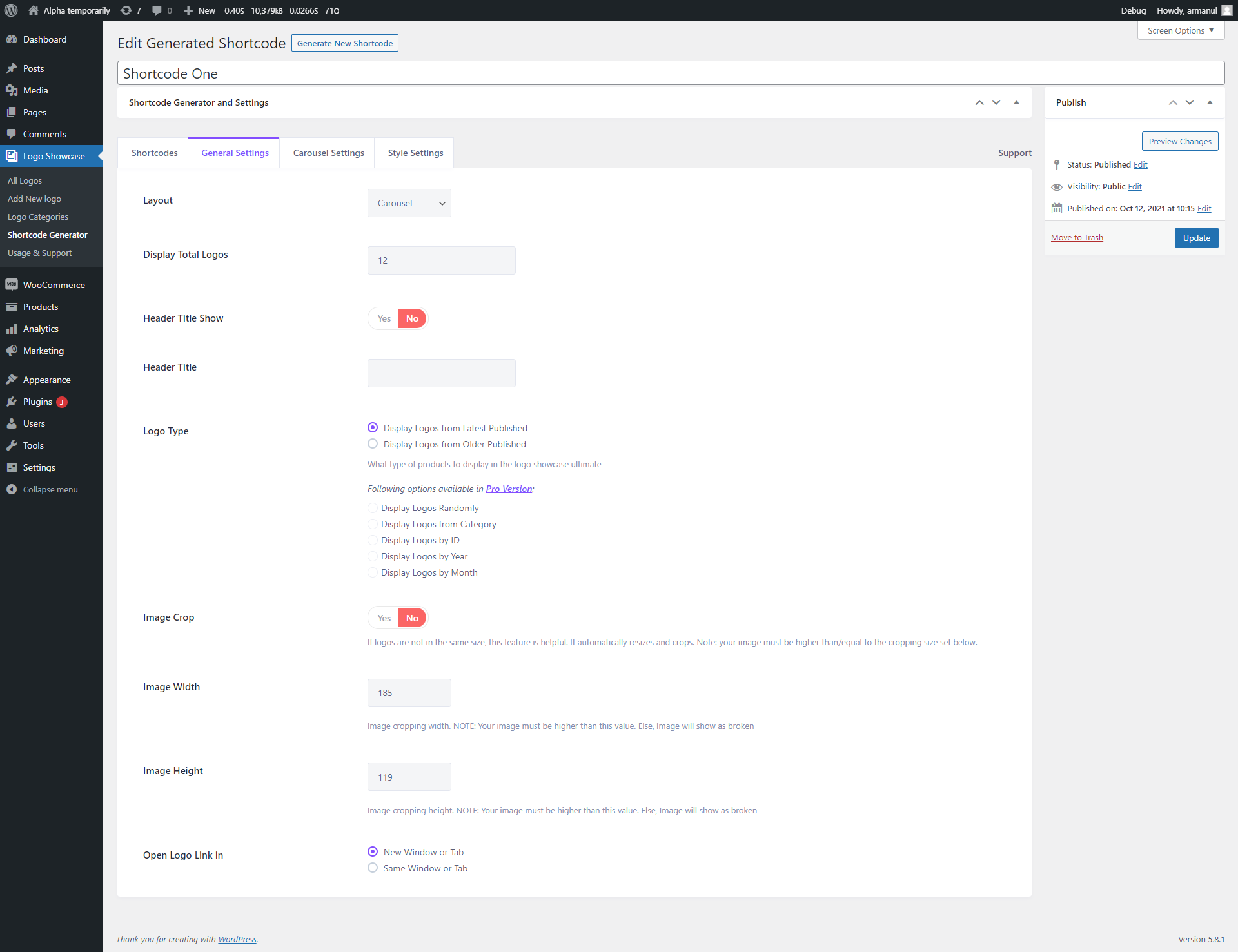This screenshot has height=952, width=1238.
Task: Open Logo Categories submenu item
Action: click(37, 217)
